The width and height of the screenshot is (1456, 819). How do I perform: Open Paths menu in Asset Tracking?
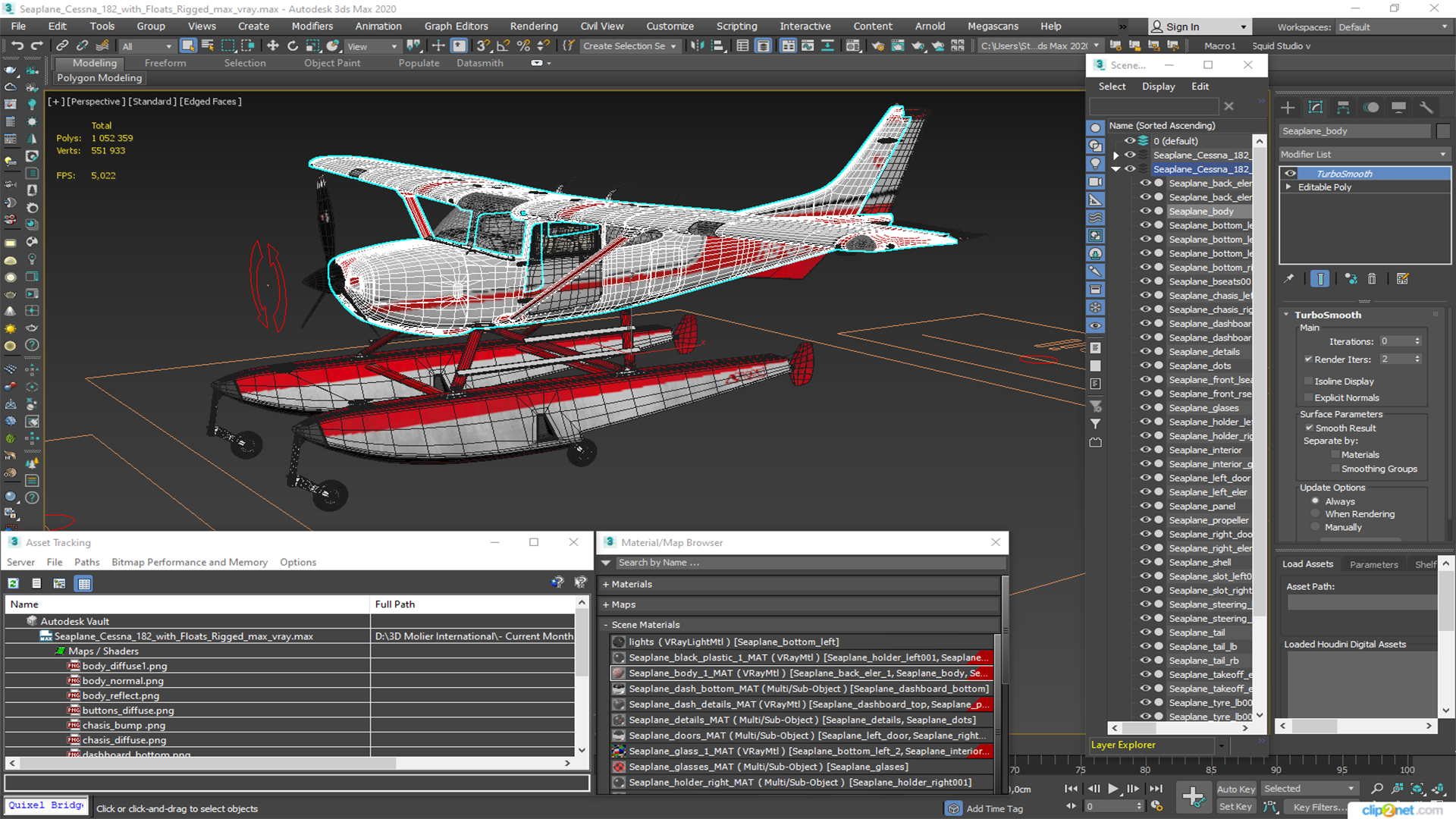pyautogui.click(x=86, y=562)
